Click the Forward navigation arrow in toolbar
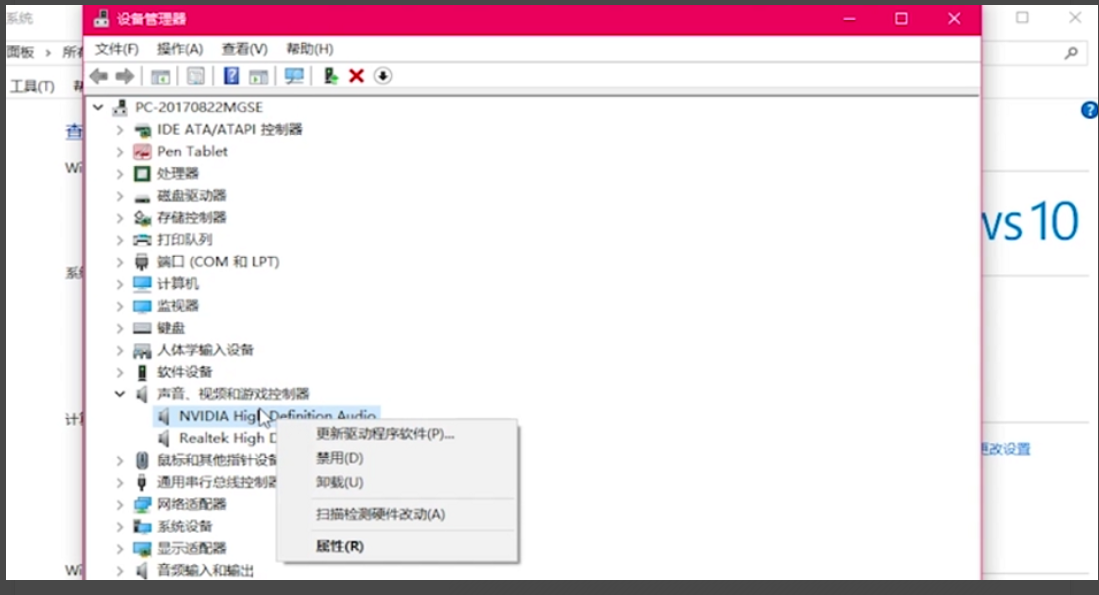Image resolution: width=1099 pixels, height=595 pixels. (125, 76)
